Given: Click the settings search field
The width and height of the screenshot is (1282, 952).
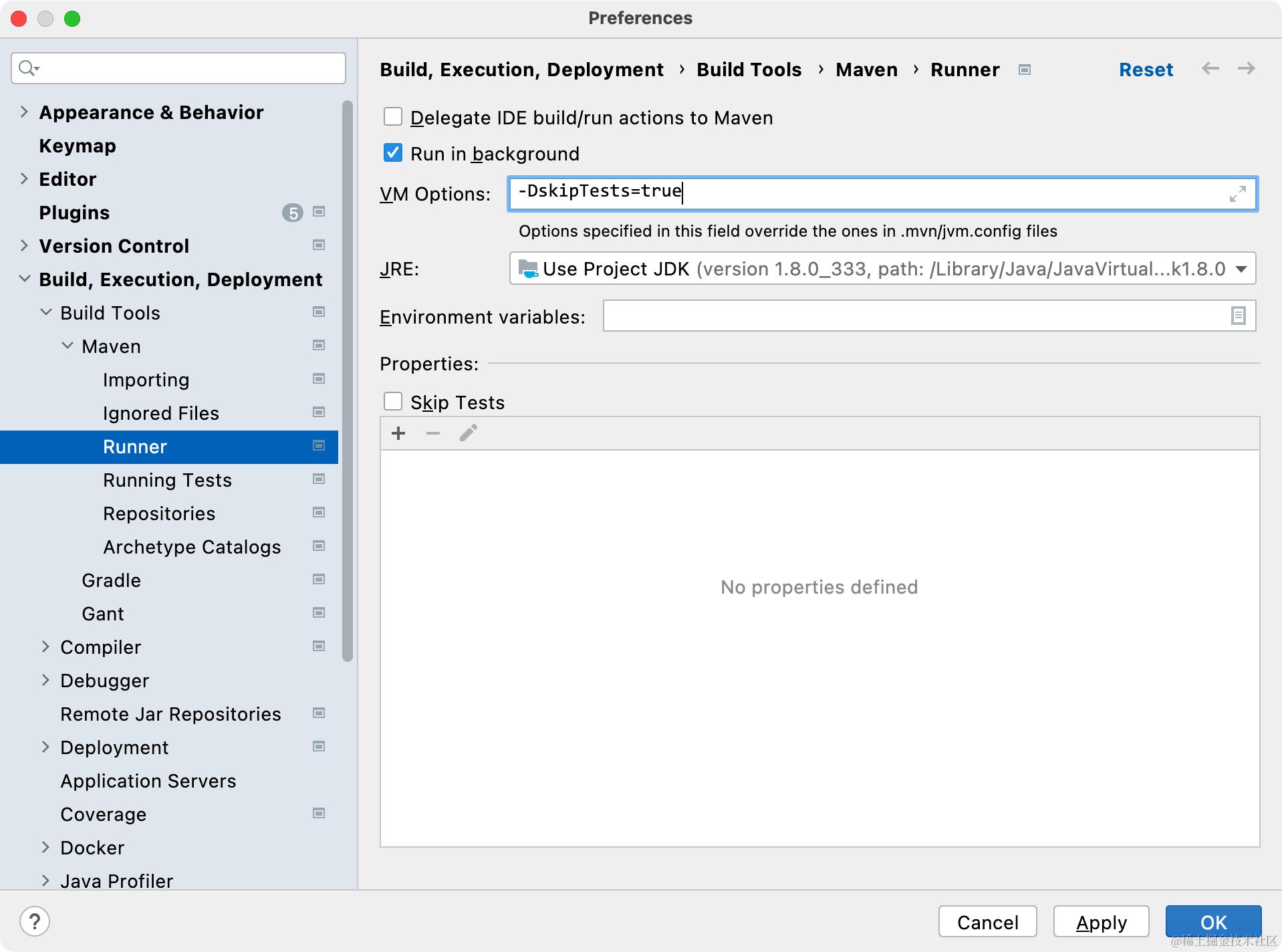Looking at the screenshot, I should tap(178, 68).
